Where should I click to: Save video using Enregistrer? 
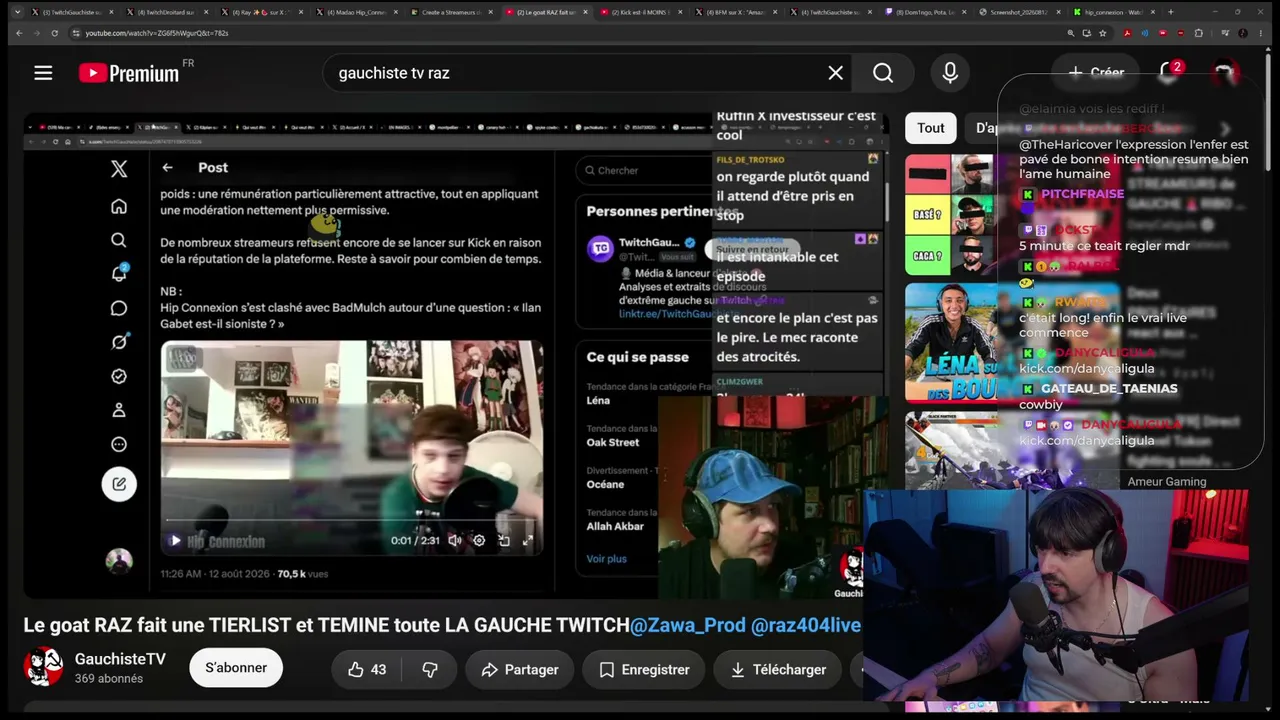(x=644, y=669)
